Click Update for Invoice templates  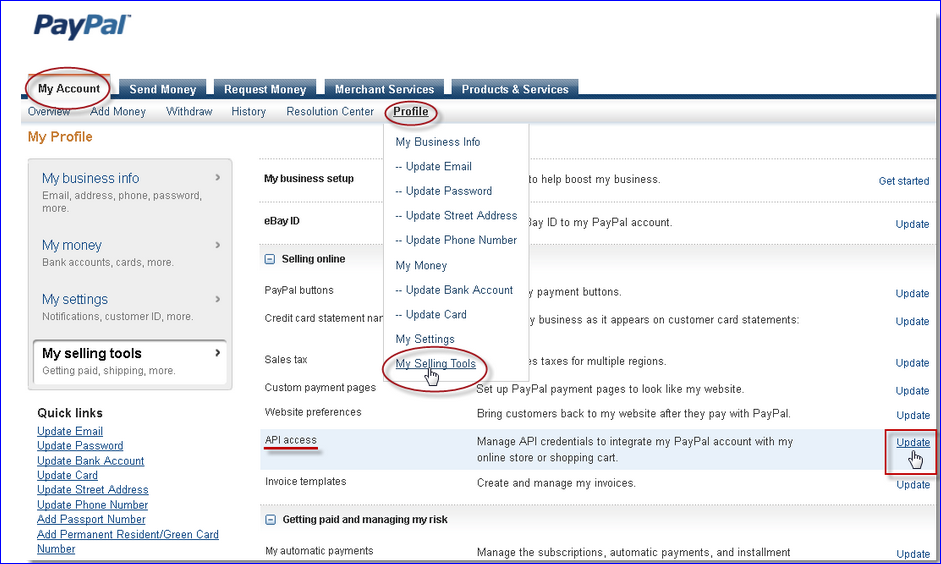click(913, 485)
